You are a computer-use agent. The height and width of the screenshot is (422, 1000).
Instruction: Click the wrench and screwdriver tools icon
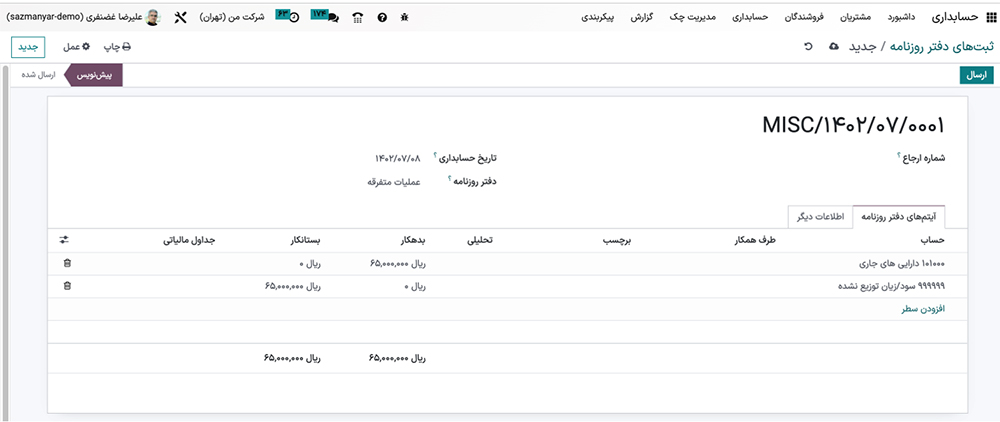tap(181, 17)
